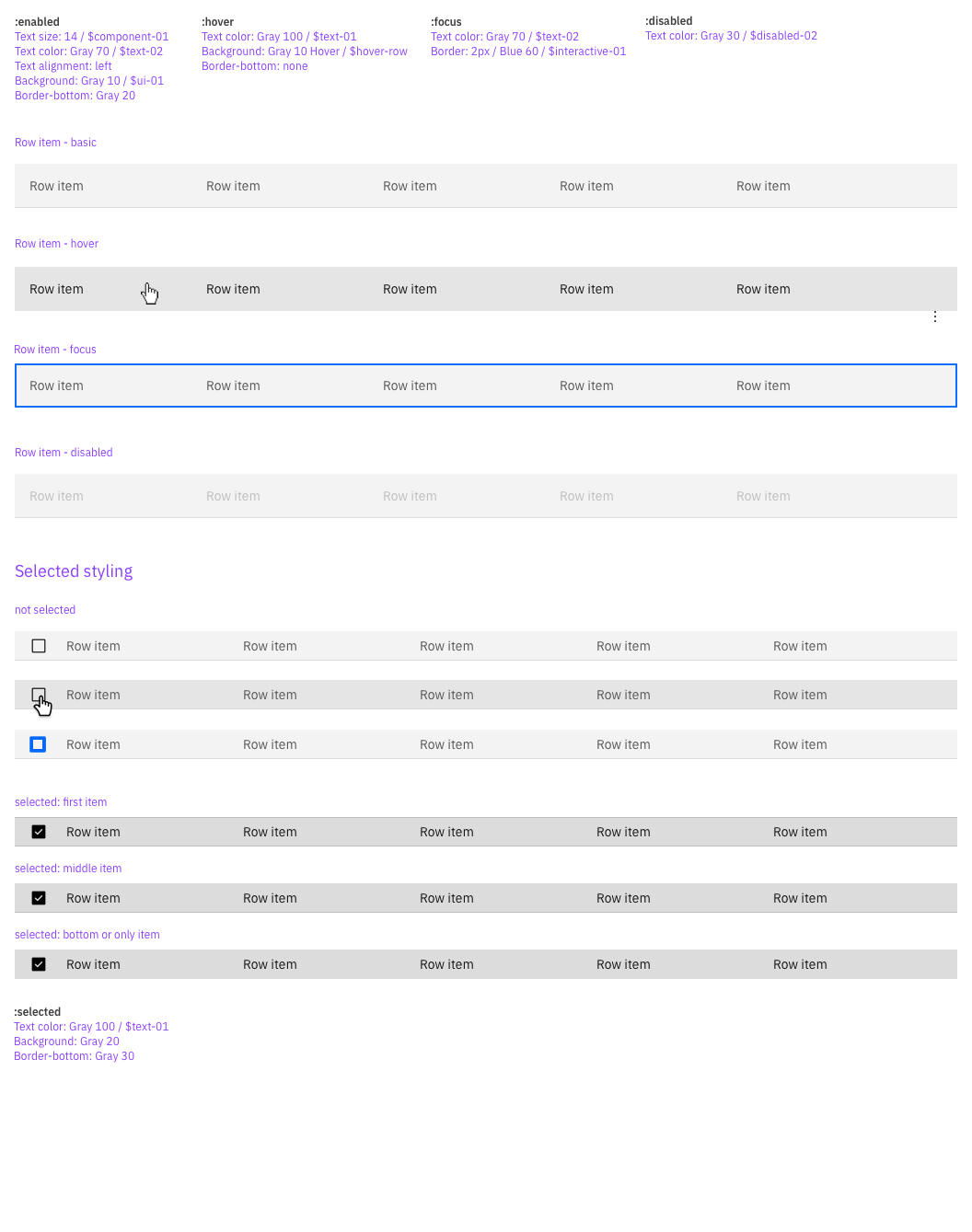The height and width of the screenshot is (1232, 972).
Task: Click 'Text color: Gray 30 / $disabled-02'
Action: coord(732,36)
